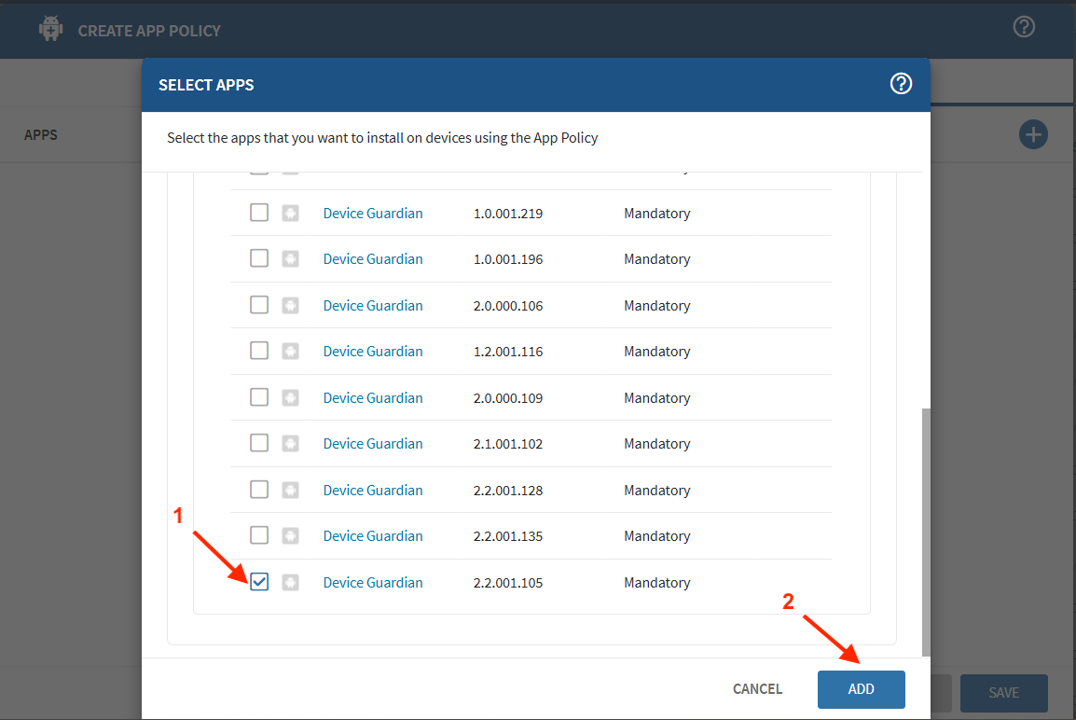
Task: Click the dialog's vertical scrollbar thumb
Action: 925,530
